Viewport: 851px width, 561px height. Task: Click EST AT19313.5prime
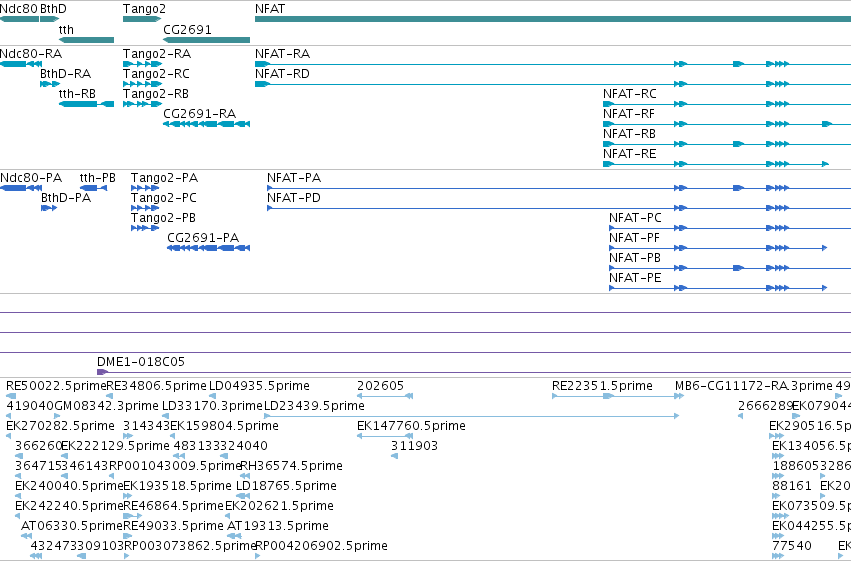(x=278, y=527)
